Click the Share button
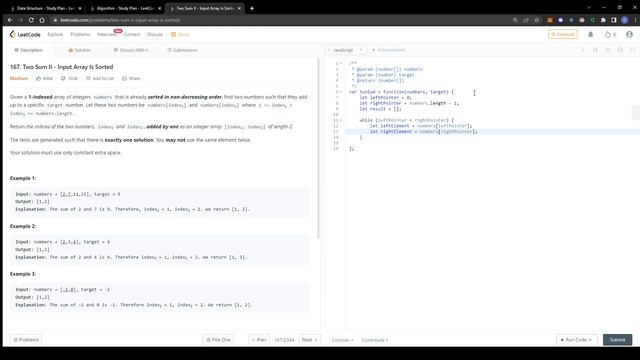Image resolution: width=640 pixels, height=360 pixels. 131,78
